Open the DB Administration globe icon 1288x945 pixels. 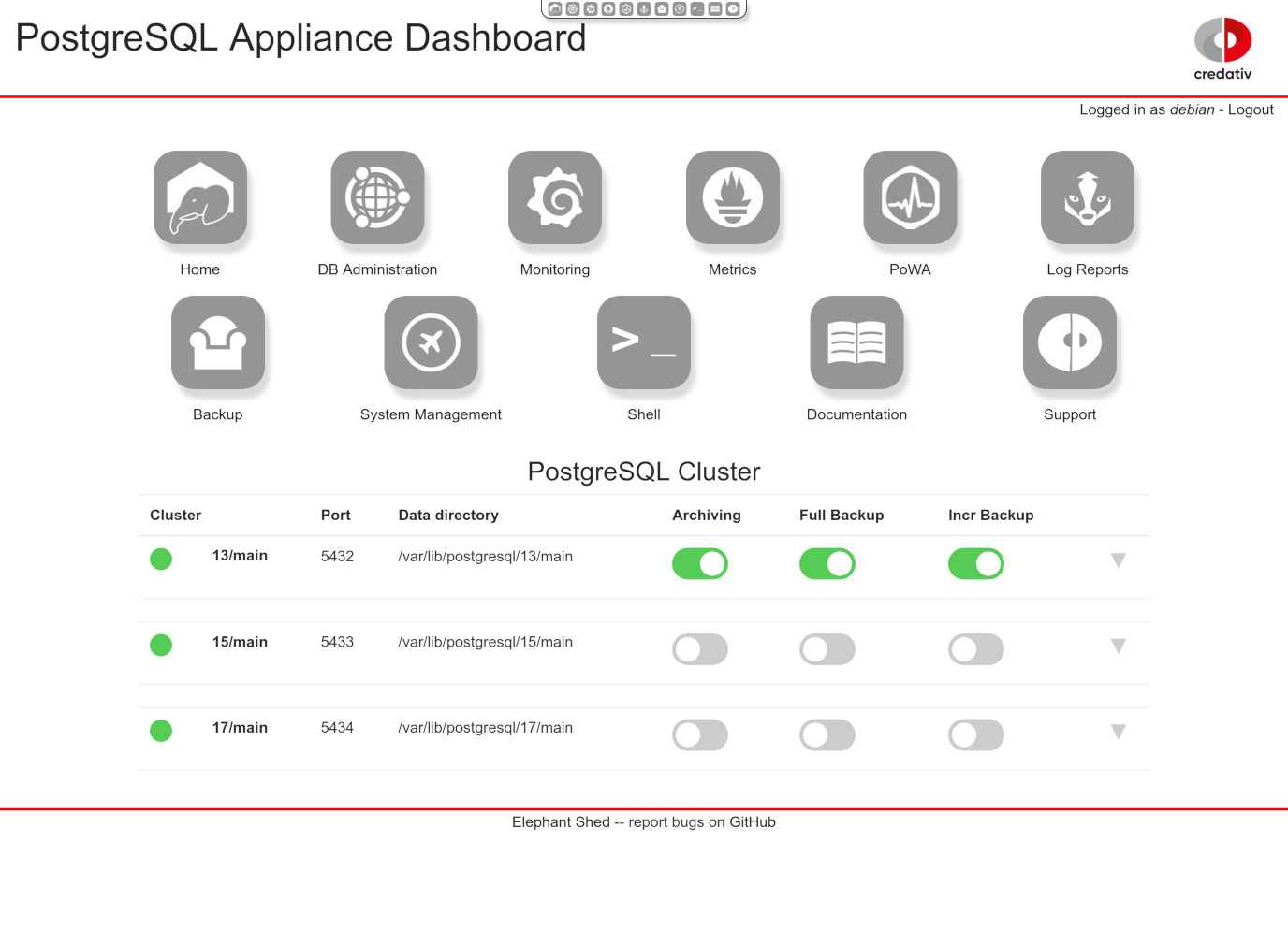click(377, 197)
